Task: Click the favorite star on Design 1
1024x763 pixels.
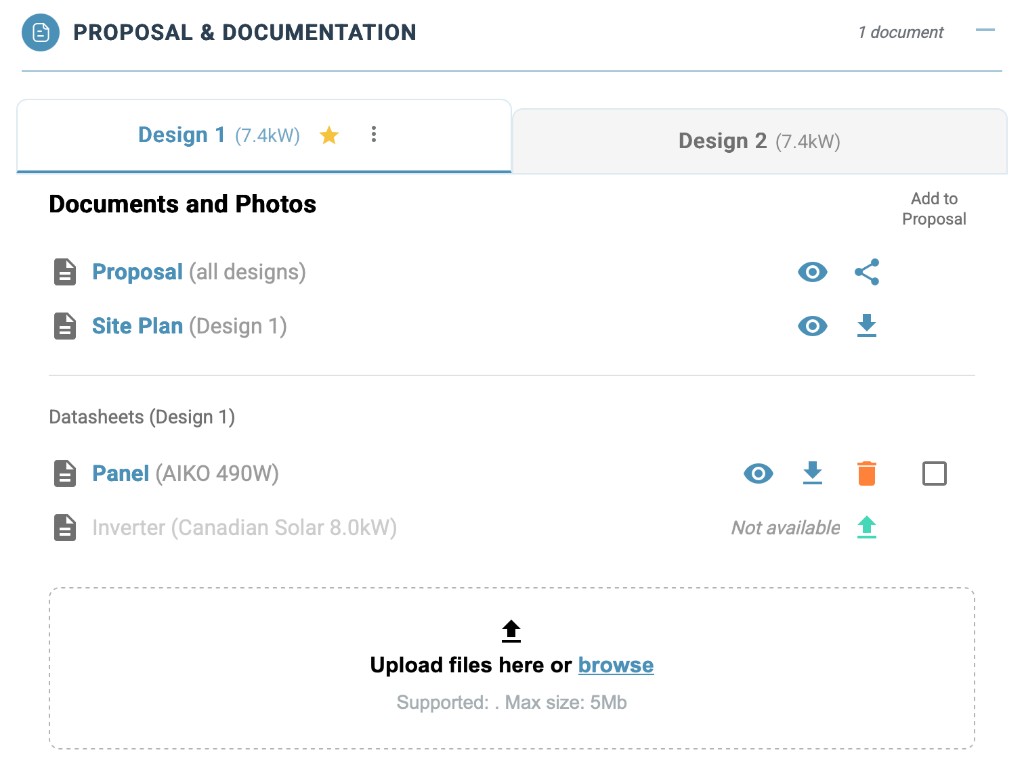Action: 329,135
